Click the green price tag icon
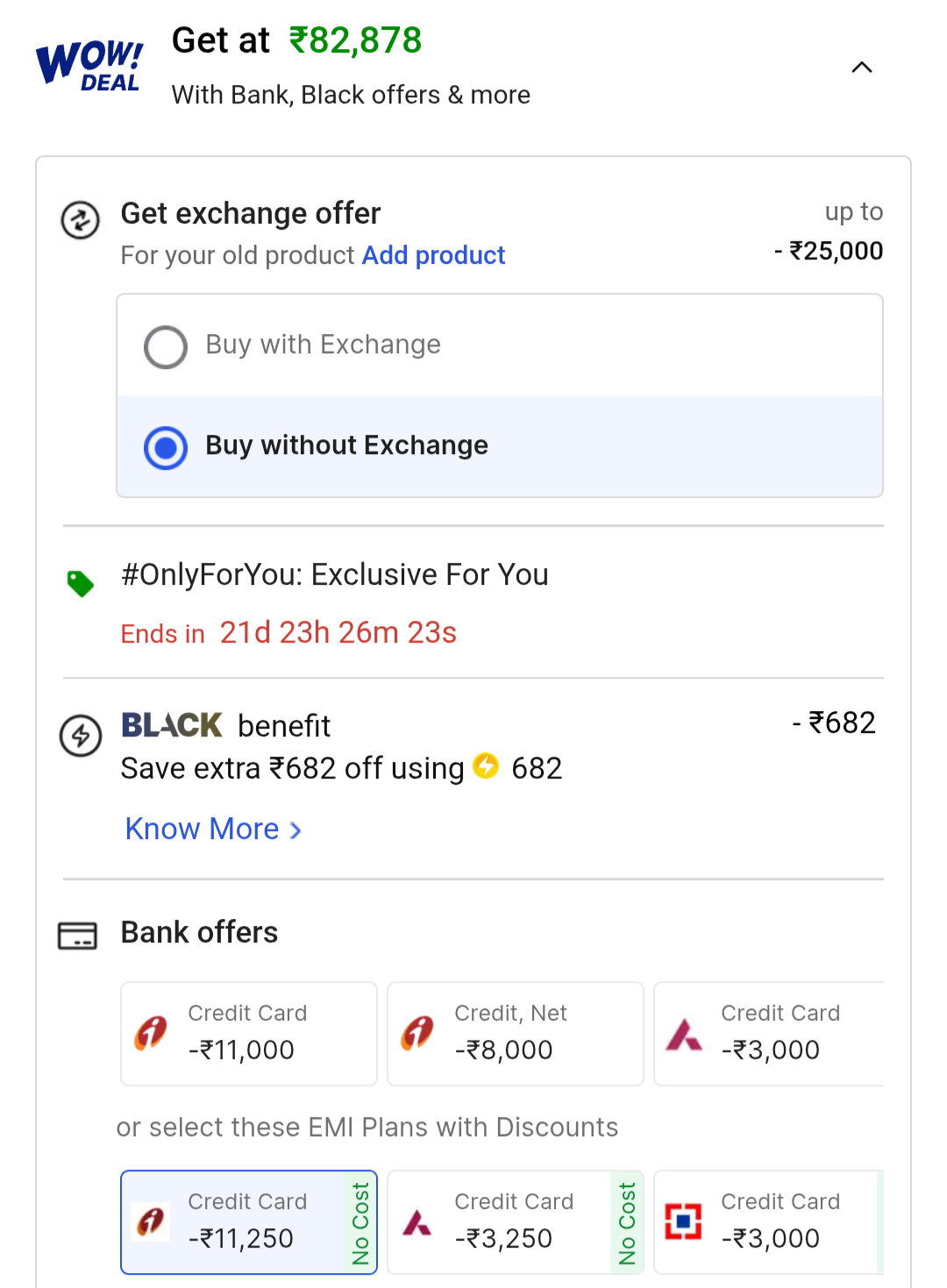The width and height of the screenshot is (947, 1288). [81, 583]
